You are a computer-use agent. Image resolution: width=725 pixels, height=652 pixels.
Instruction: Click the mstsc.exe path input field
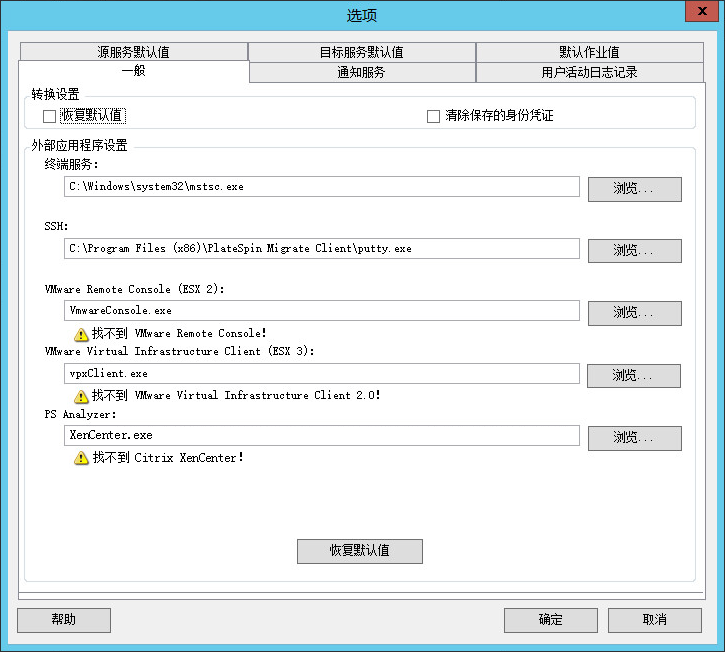click(321, 187)
